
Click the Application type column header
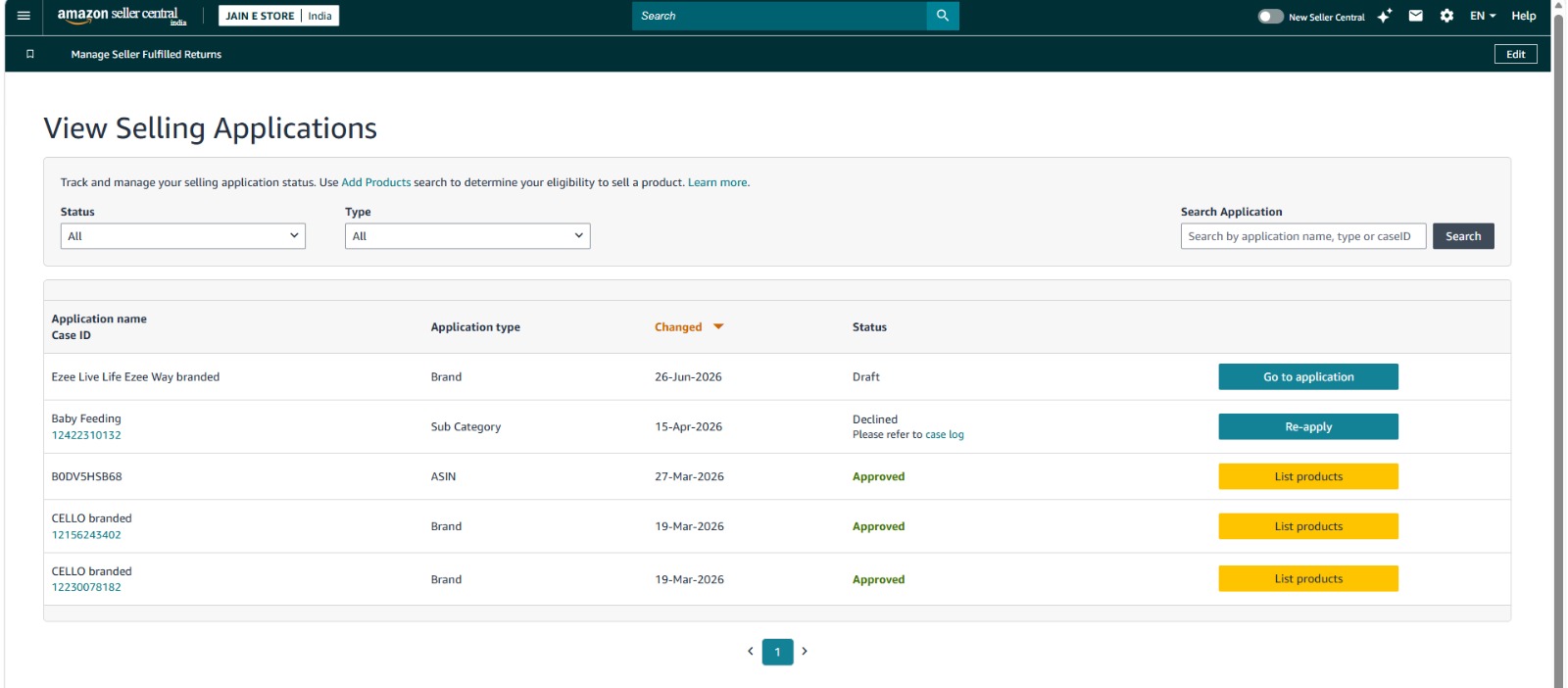[x=475, y=327]
